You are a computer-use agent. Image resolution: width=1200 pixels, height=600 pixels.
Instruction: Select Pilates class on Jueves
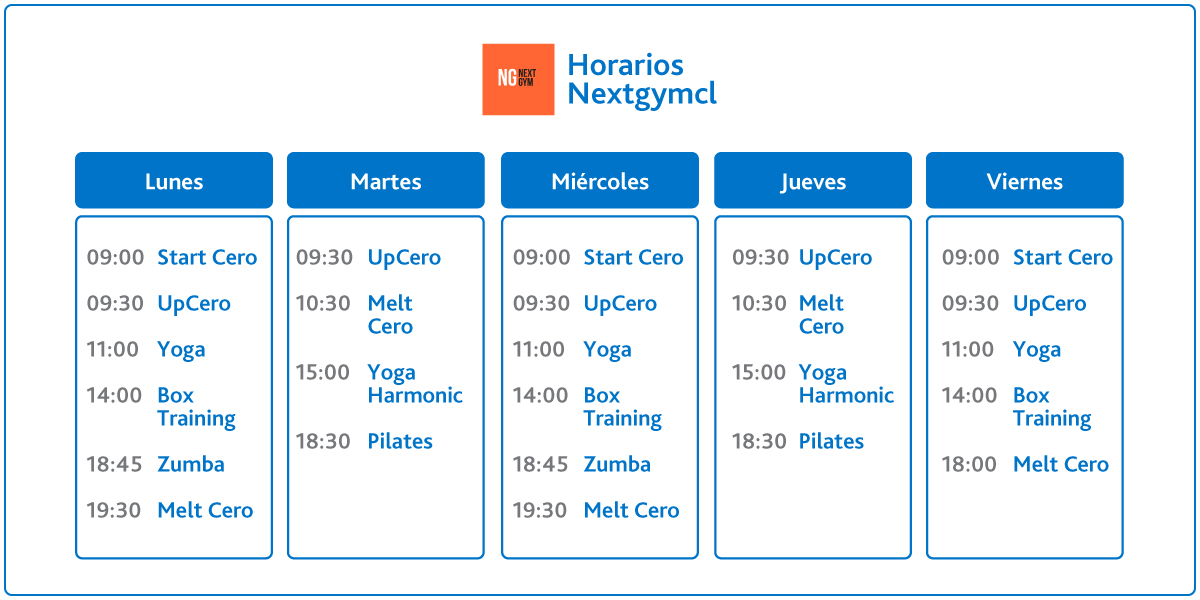point(831,441)
